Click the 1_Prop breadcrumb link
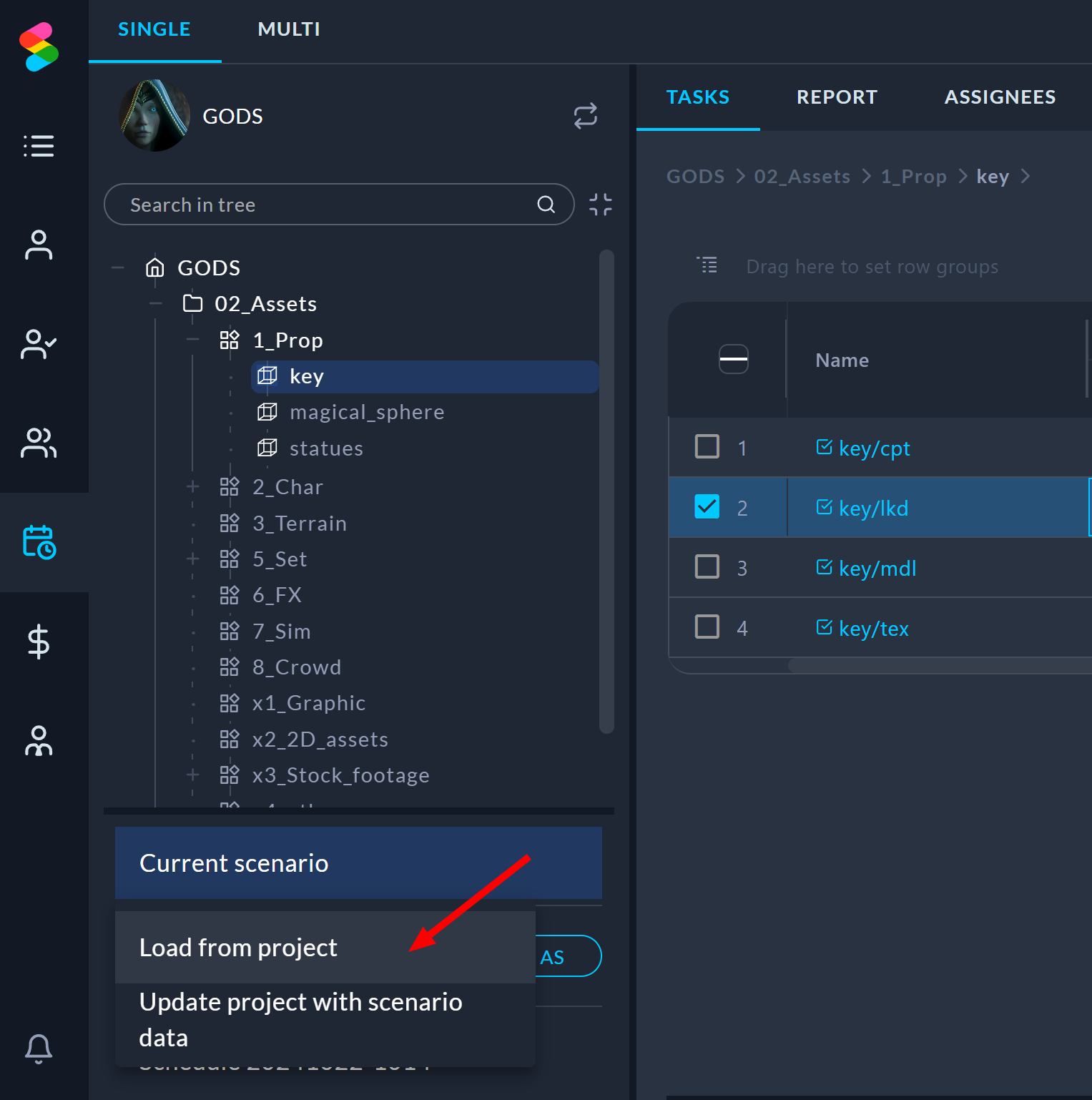Image resolution: width=1092 pixels, height=1100 pixels. [x=913, y=176]
